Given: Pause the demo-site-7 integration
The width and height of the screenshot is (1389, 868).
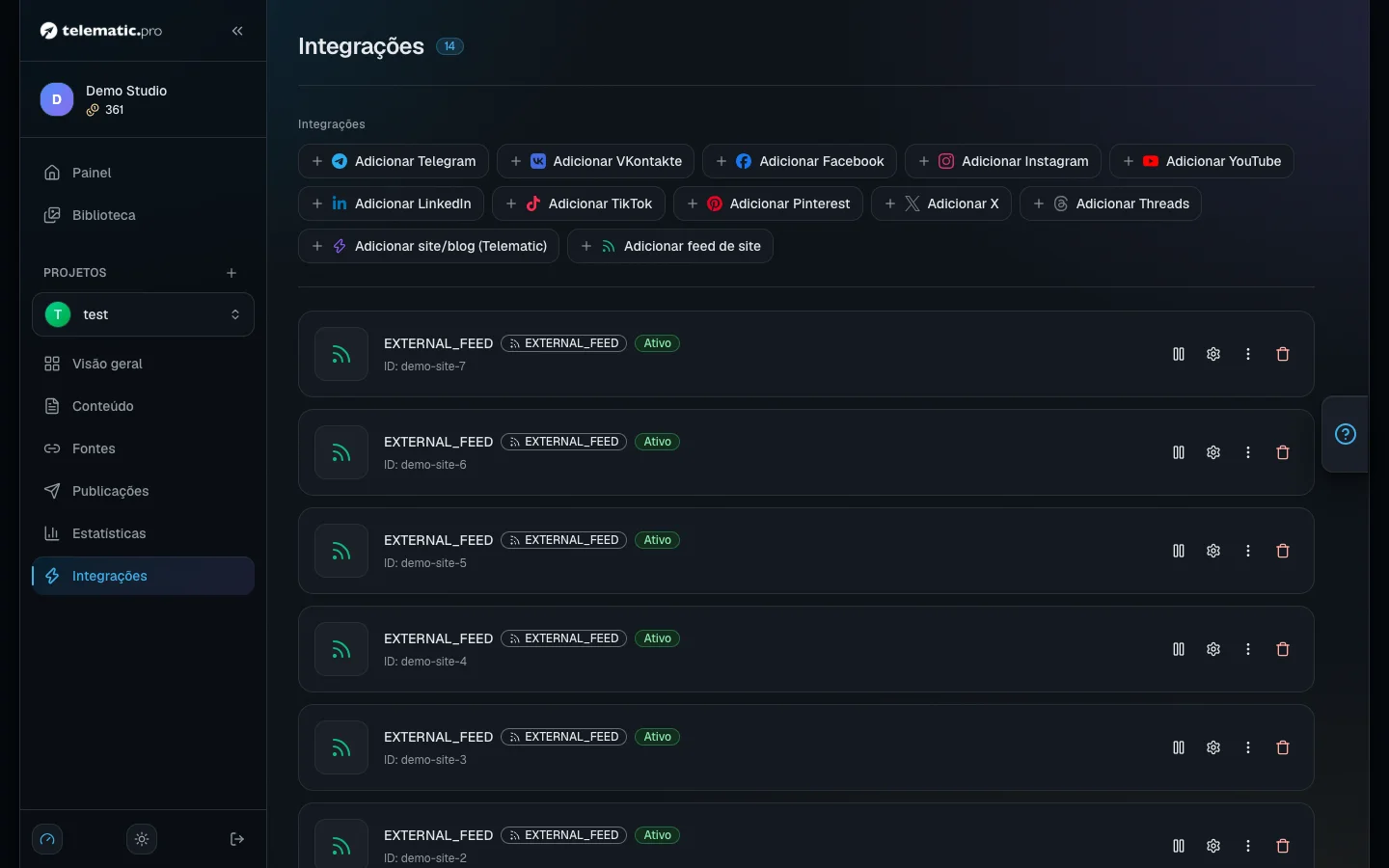Looking at the screenshot, I should pyautogui.click(x=1179, y=354).
